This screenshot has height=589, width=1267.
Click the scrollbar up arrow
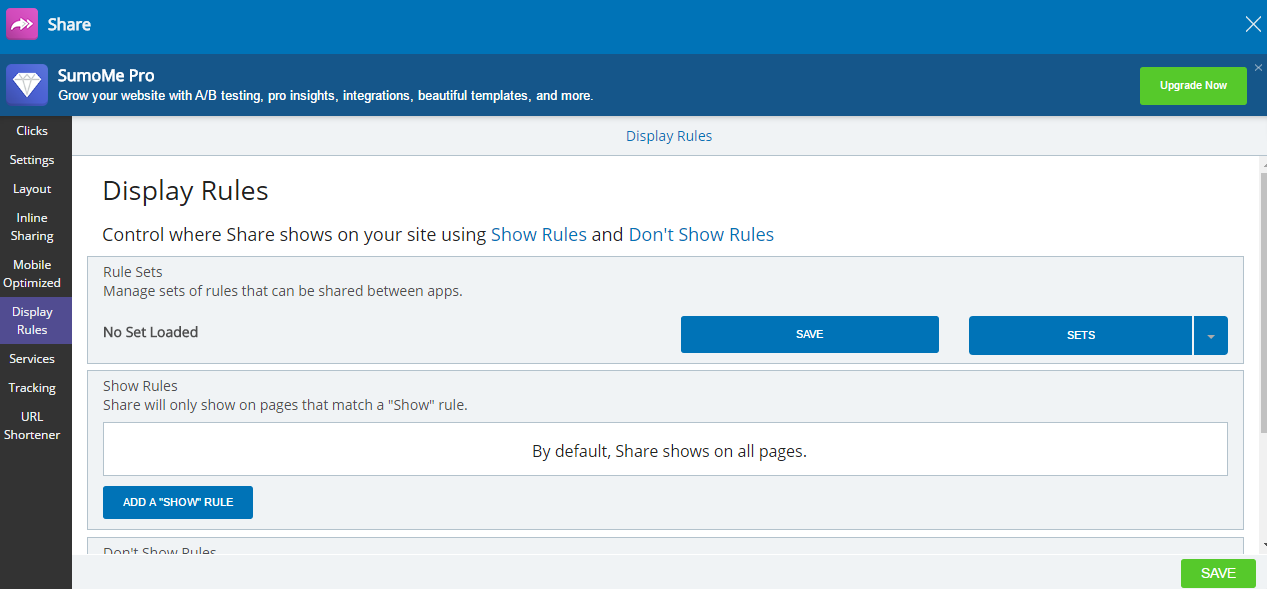coord(1262,163)
